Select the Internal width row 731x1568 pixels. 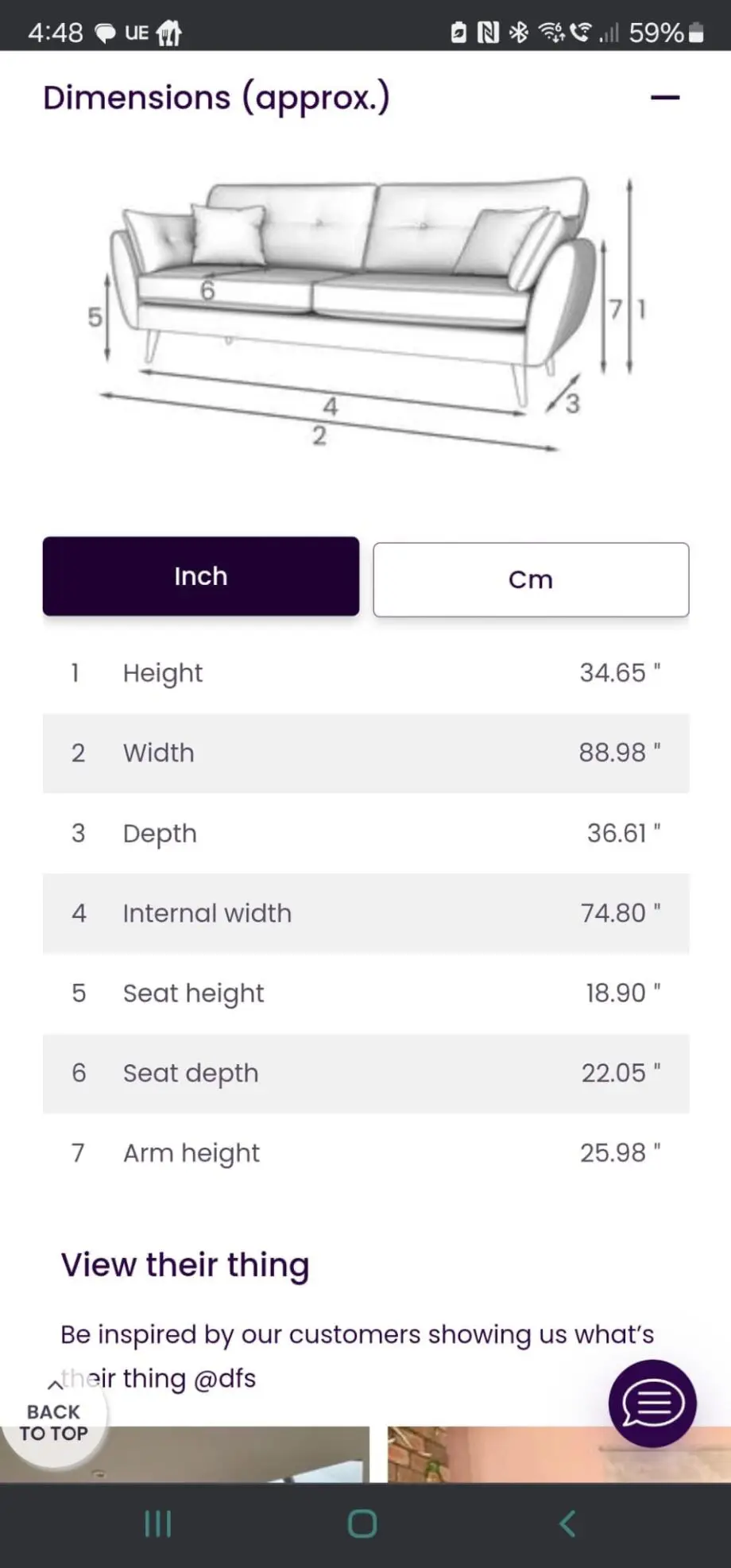pyautogui.click(x=366, y=913)
